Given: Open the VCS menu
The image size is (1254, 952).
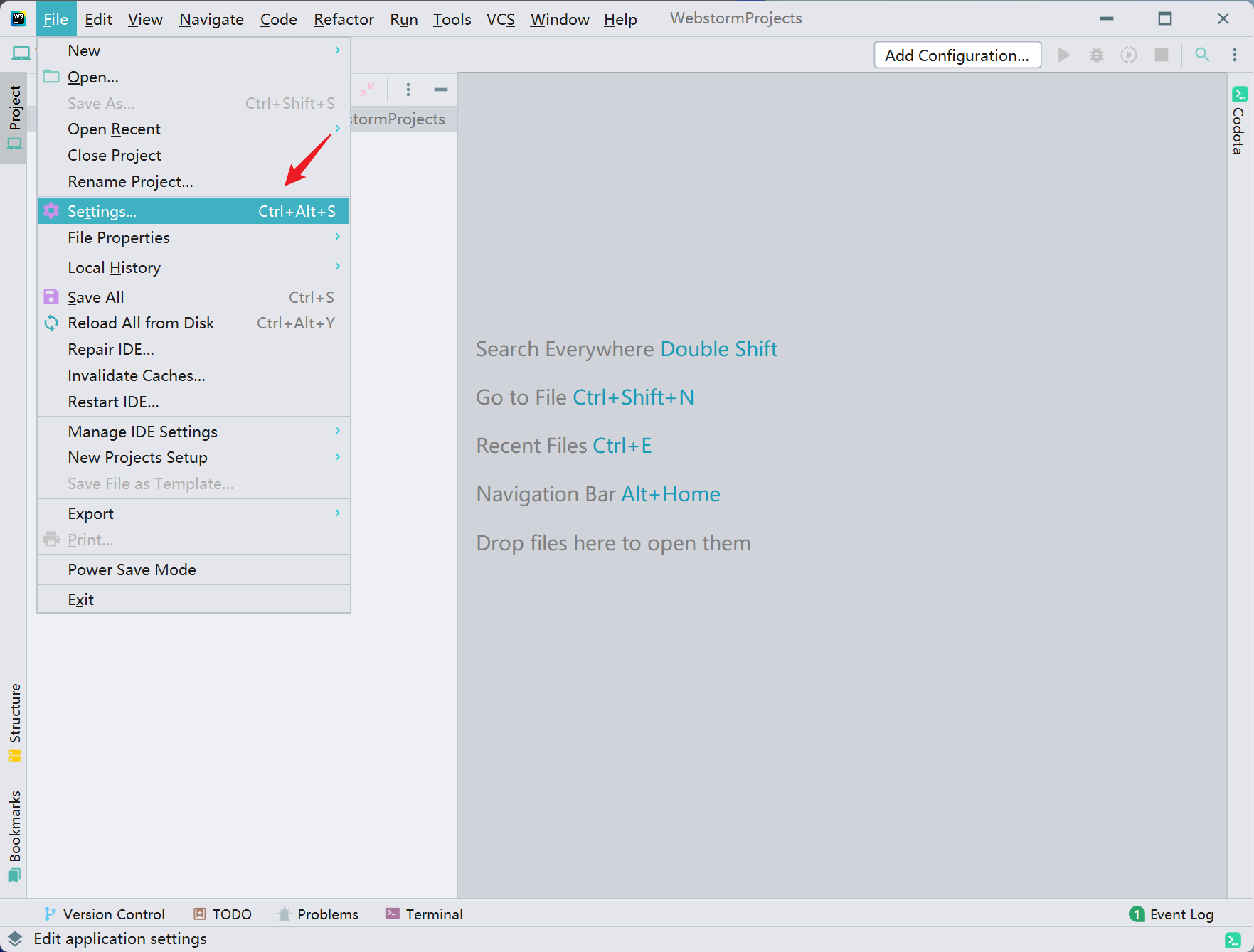Looking at the screenshot, I should [x=500, y=19].
